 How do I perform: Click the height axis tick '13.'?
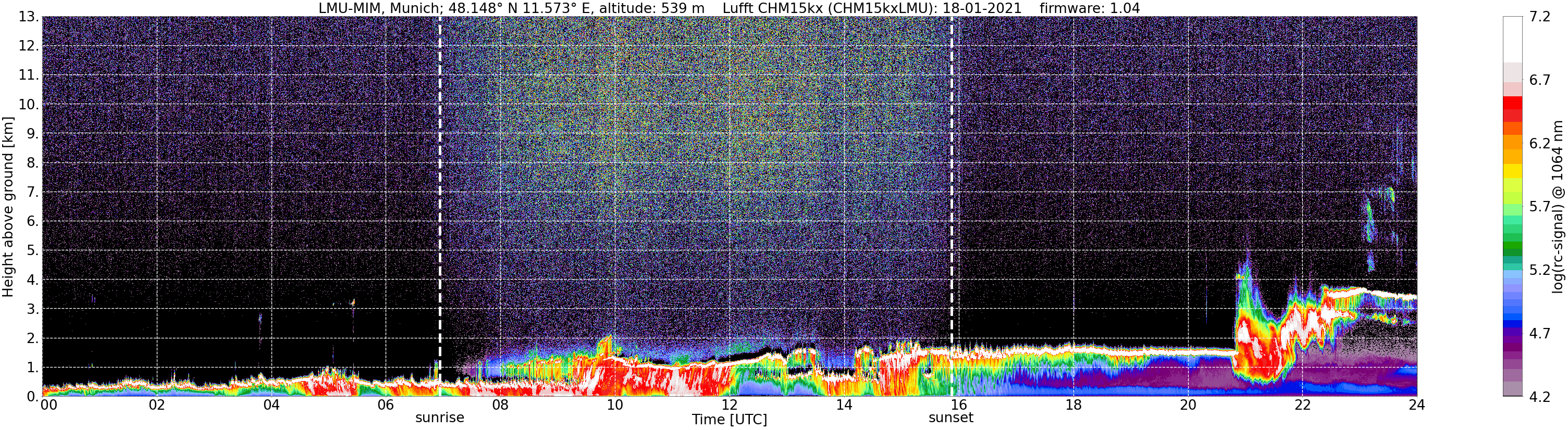point(28,17)
